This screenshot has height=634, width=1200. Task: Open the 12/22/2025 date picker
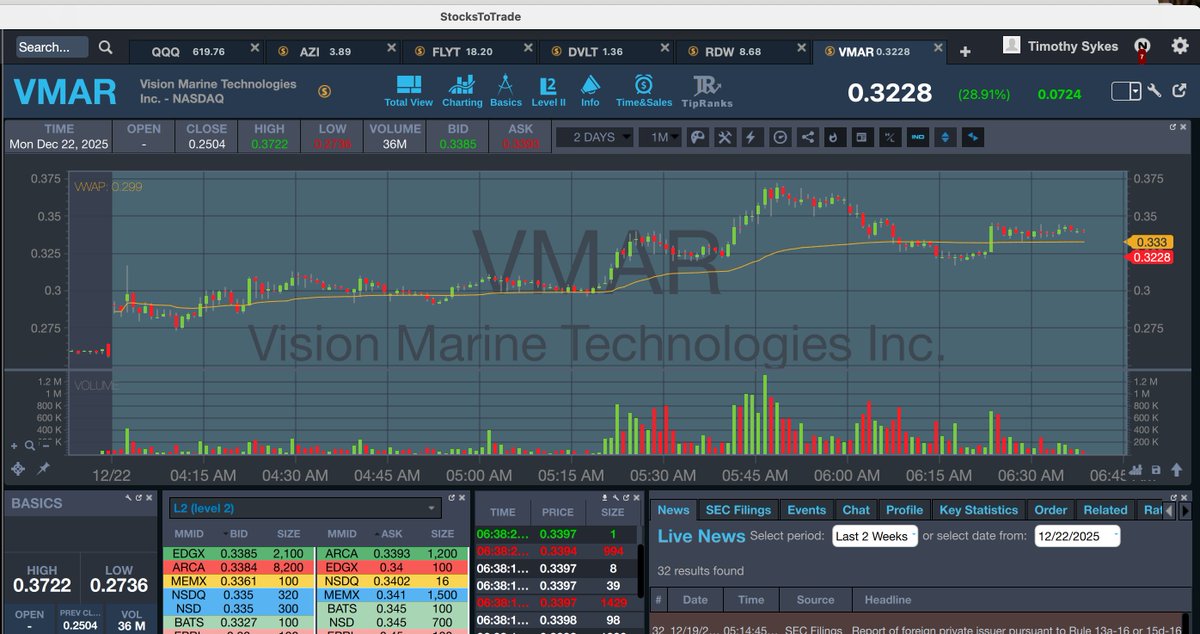1077,536
